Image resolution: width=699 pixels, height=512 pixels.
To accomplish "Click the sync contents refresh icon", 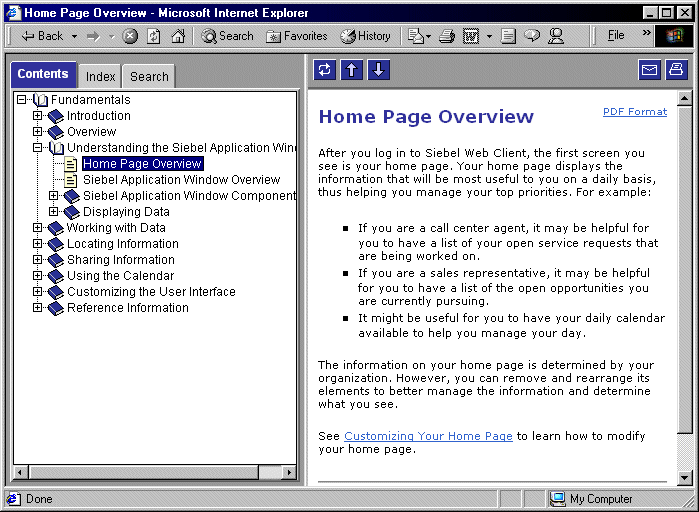I will pos(325,70).
